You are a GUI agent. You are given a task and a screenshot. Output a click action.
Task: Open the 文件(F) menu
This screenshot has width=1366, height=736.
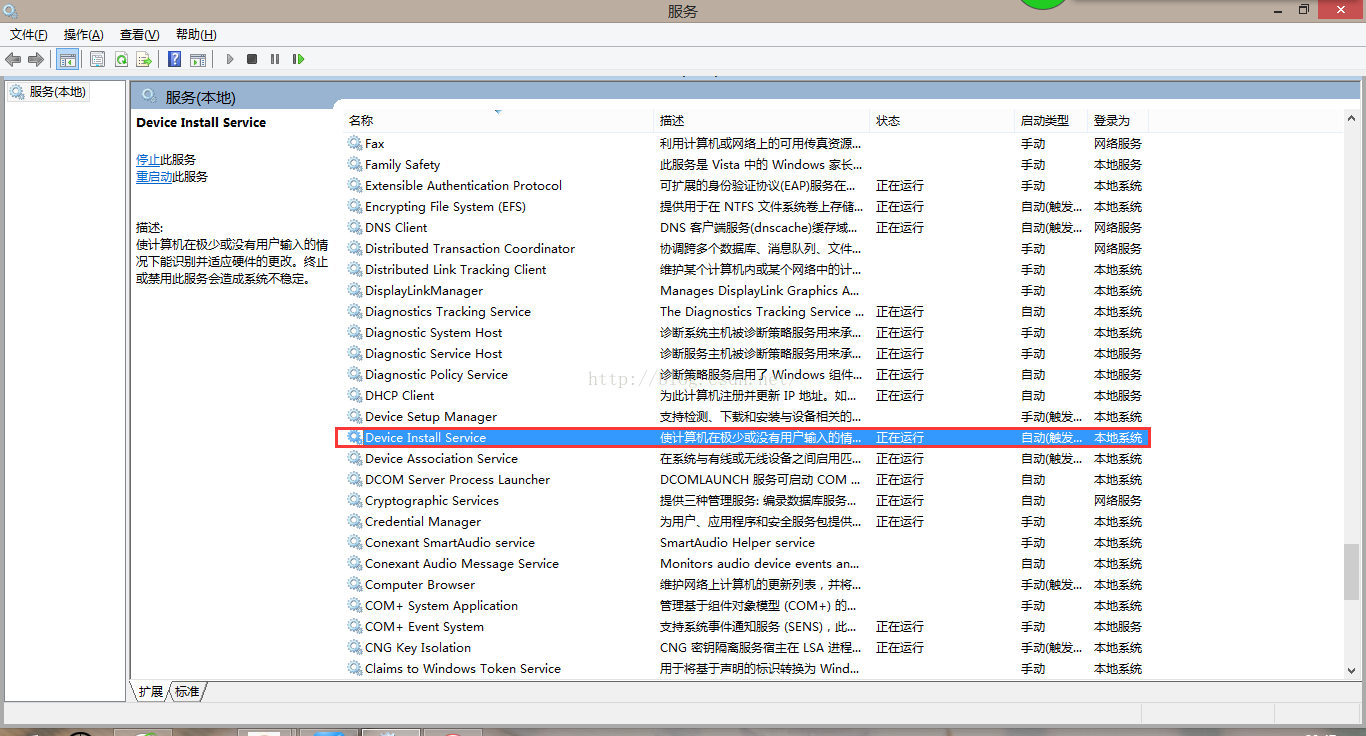tap(29, 35)
